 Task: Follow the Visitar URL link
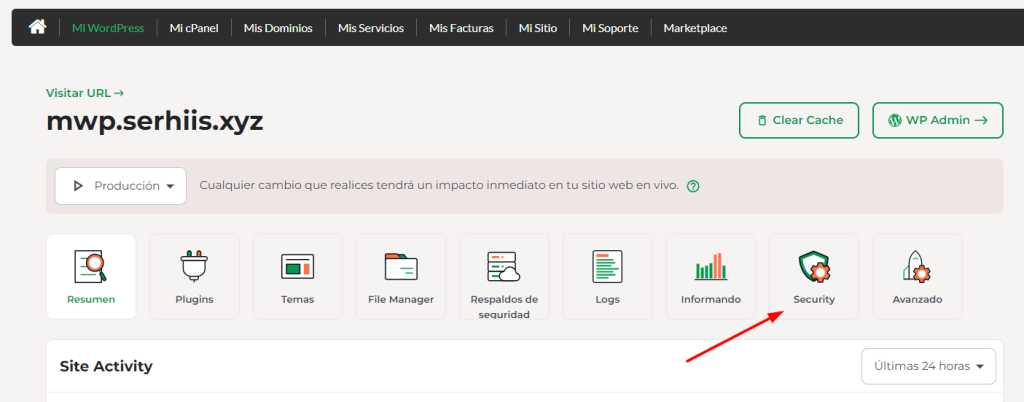coord(85,93)
